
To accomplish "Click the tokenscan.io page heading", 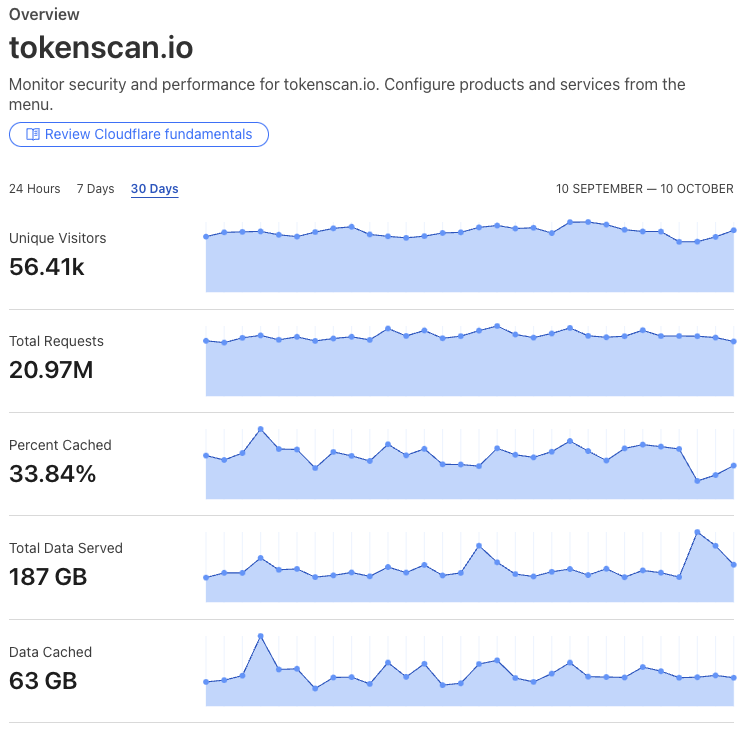I will [x=101, y=47].
